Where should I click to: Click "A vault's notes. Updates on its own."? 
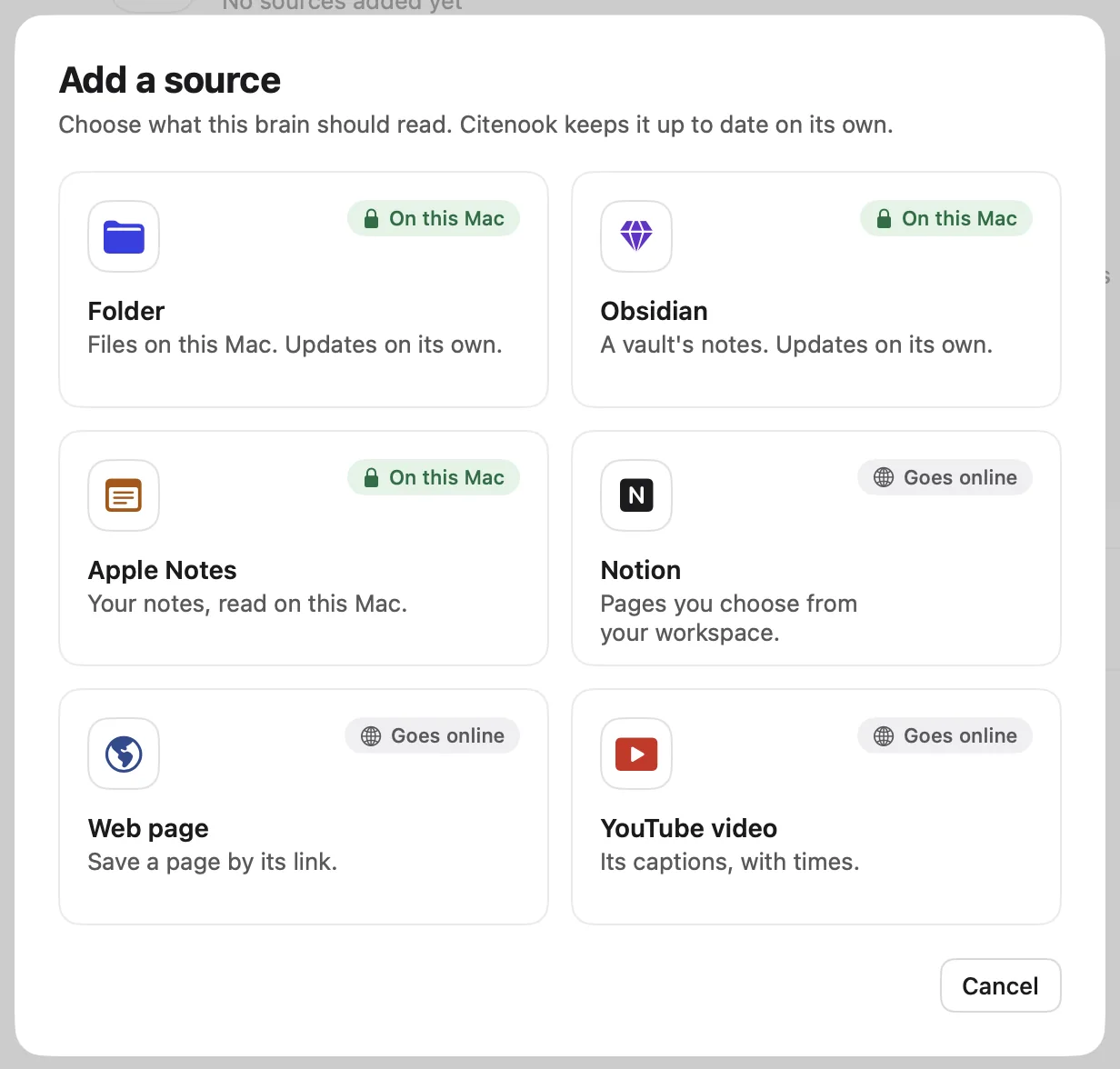pos(796,345)
